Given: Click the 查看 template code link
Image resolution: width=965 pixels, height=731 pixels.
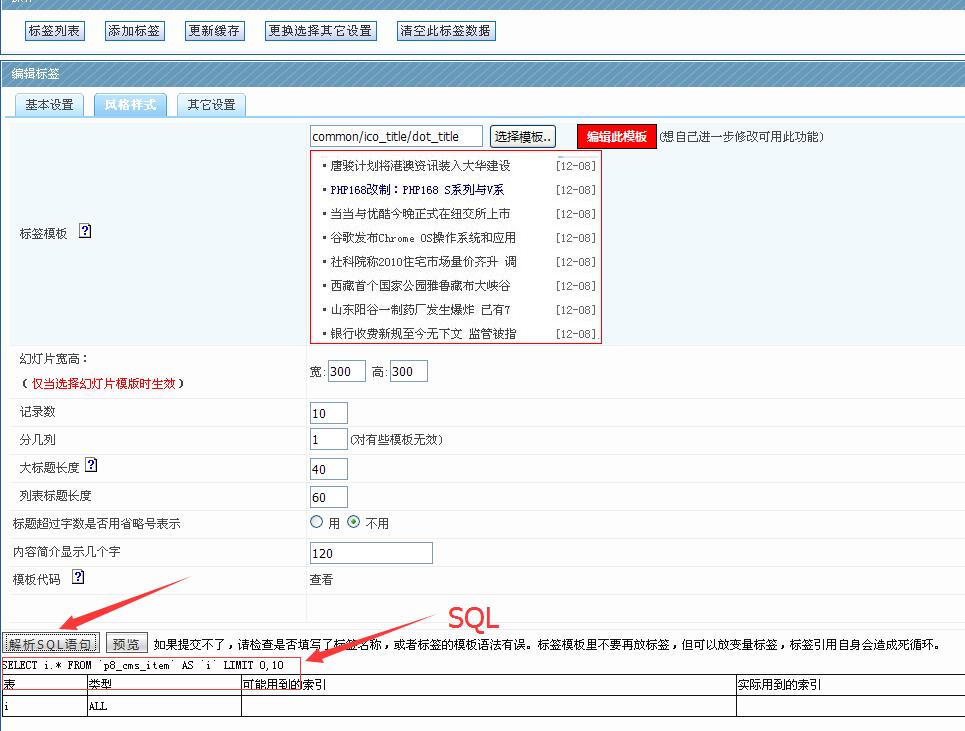Looking at the screenshot, I should click(321, 580).
